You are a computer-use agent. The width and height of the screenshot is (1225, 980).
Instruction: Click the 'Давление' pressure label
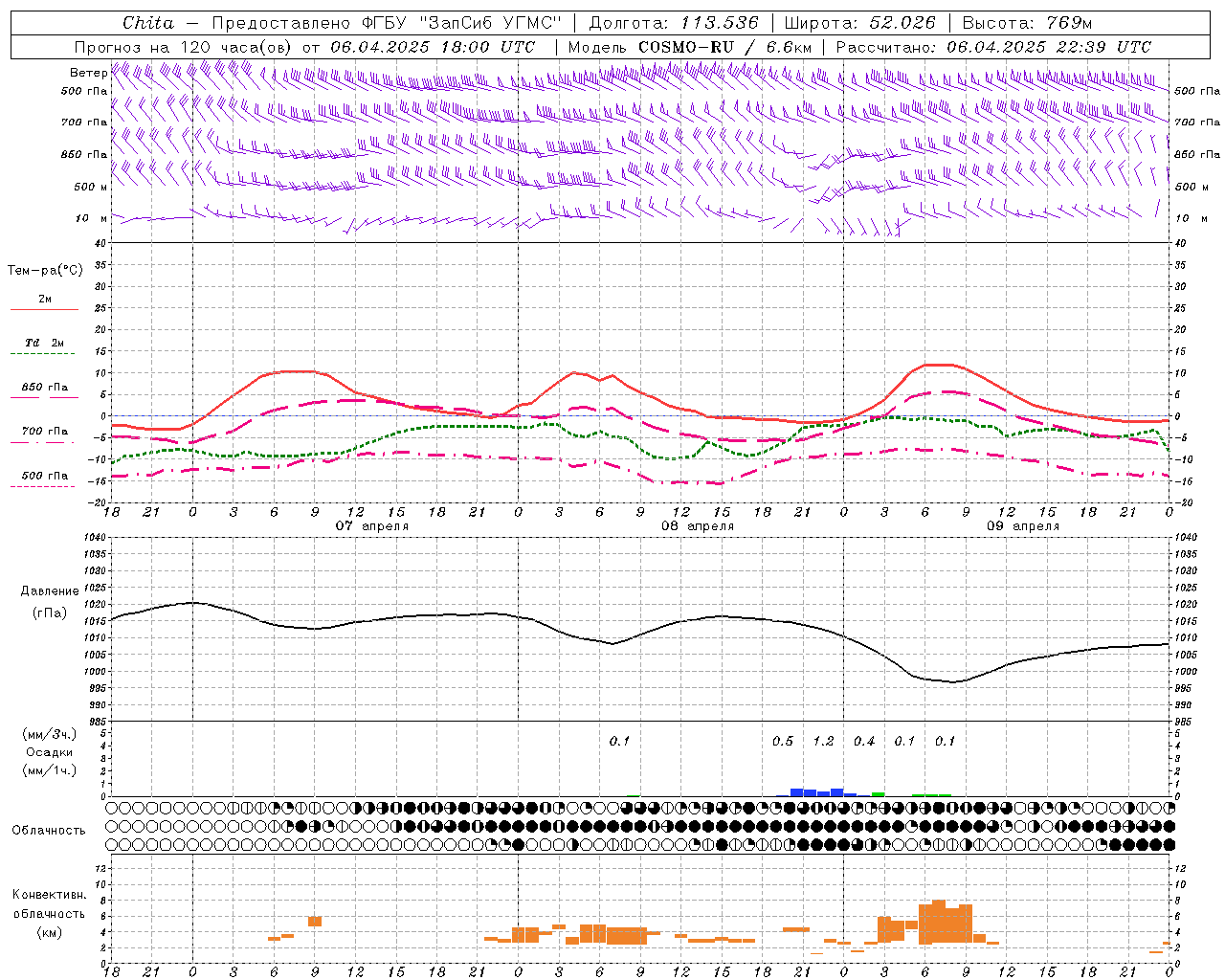coord(49,591)
